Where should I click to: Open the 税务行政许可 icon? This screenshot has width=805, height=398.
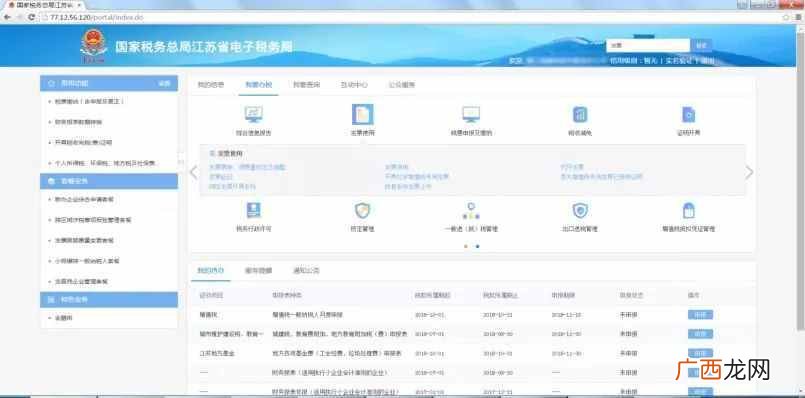[254, 210]
